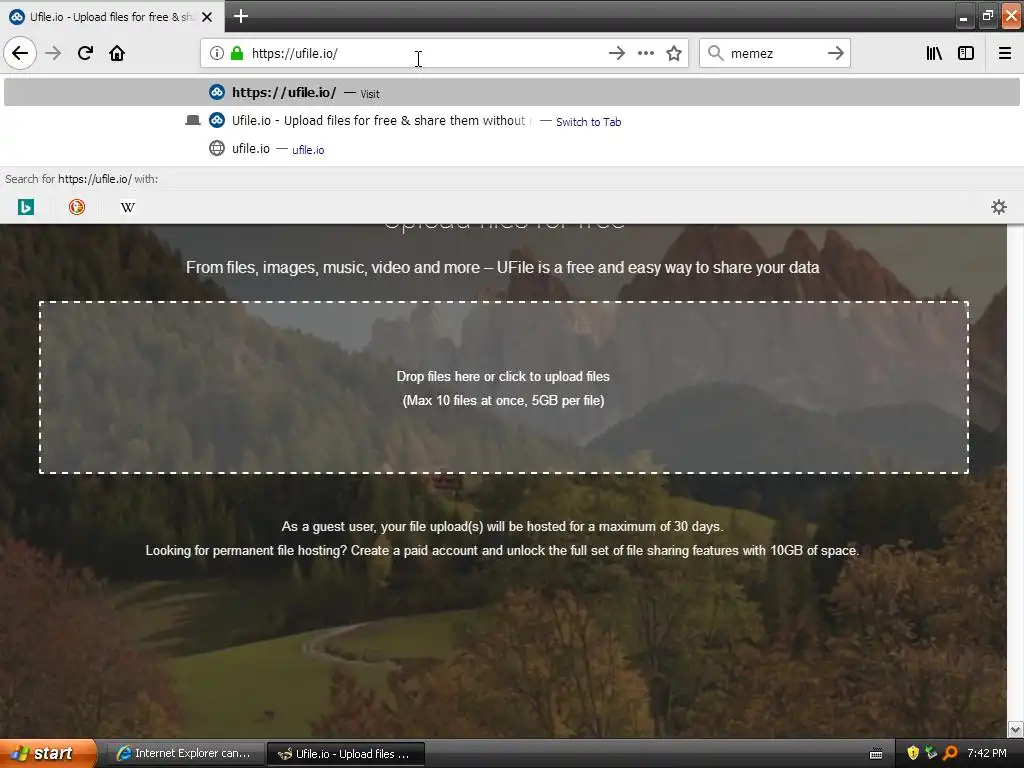Image resolution: width=1024 pixels, height=768 pixels.
Task: Click the keyboard icon in system tray
Action: (x=876, y=754)
